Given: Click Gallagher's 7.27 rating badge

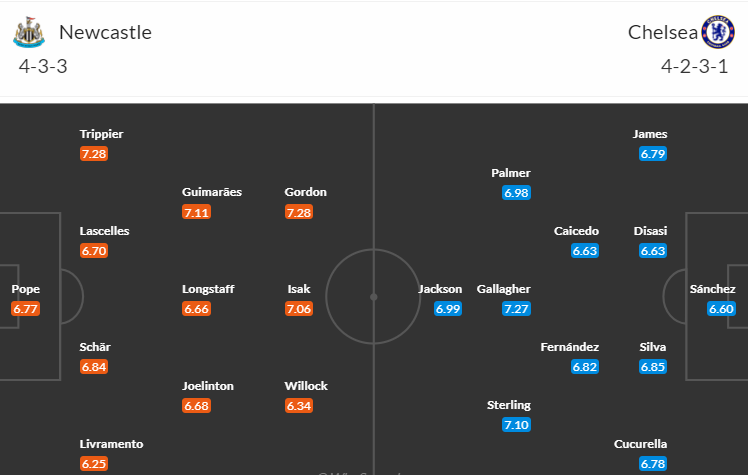Looking at the screenshot, I should [517, 309].
